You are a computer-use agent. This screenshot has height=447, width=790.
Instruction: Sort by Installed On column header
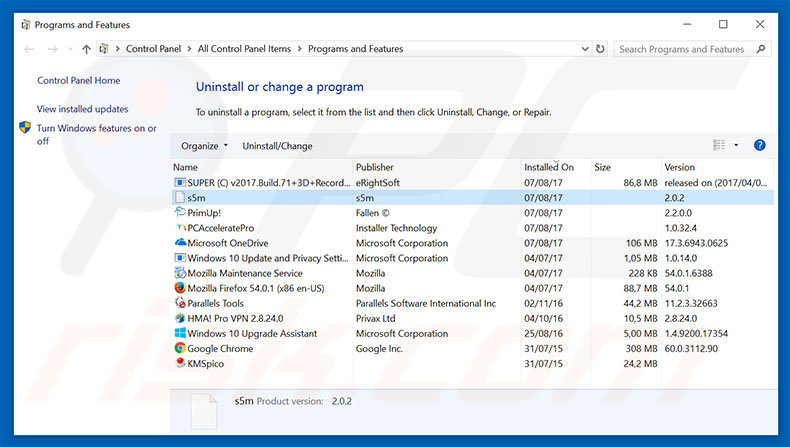(556, 167)
